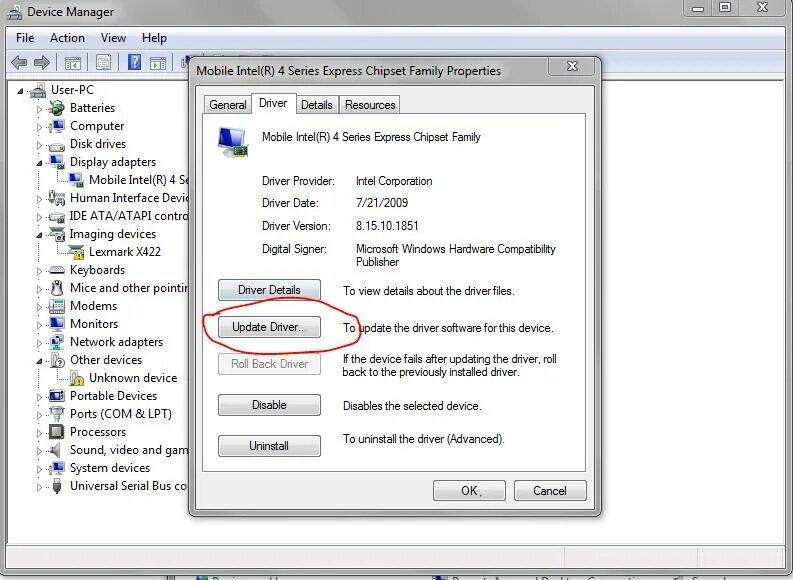Select the Portable Devices label

pyautogui.click(x=113, y=396)
